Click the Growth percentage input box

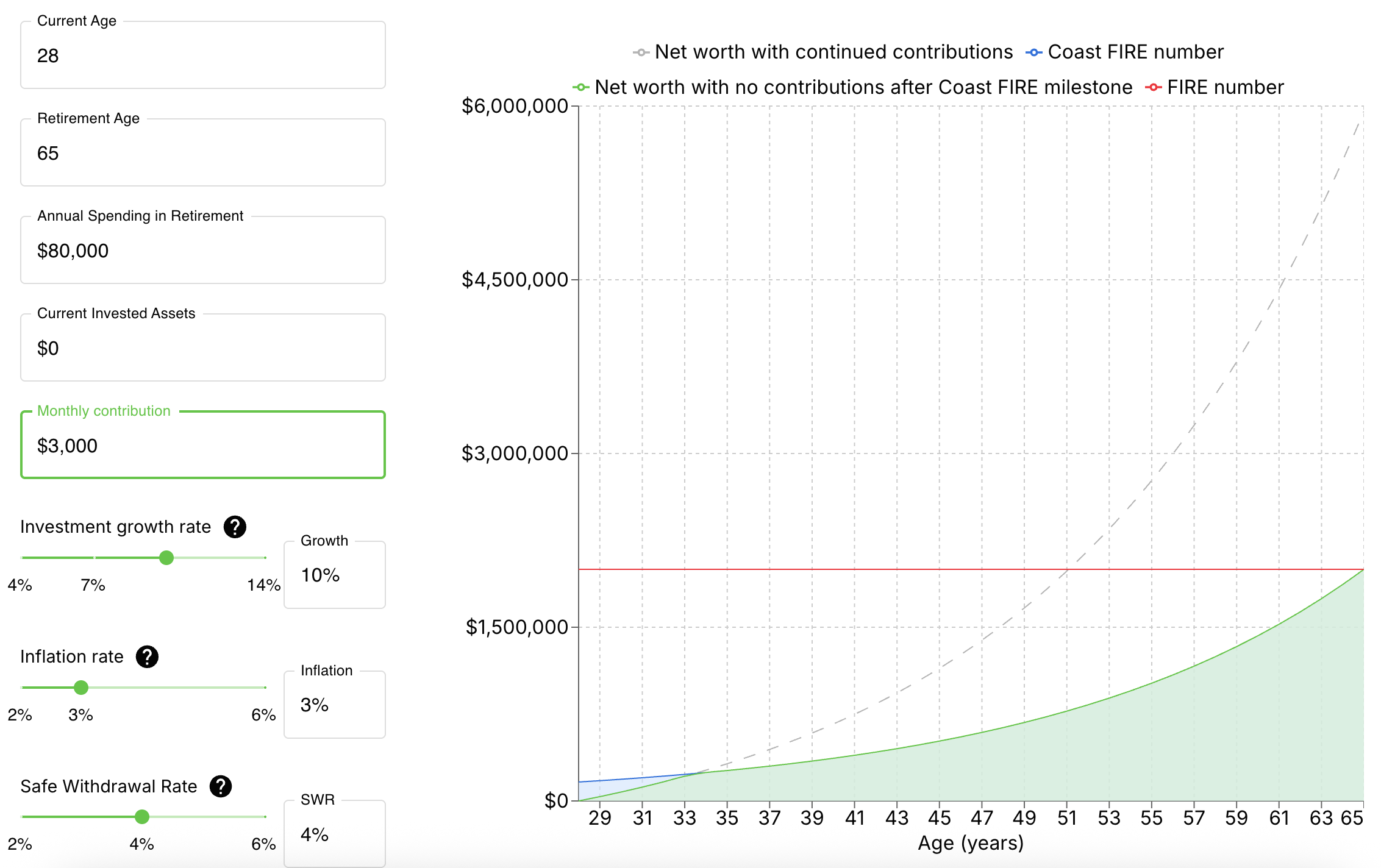pos(334,575)
